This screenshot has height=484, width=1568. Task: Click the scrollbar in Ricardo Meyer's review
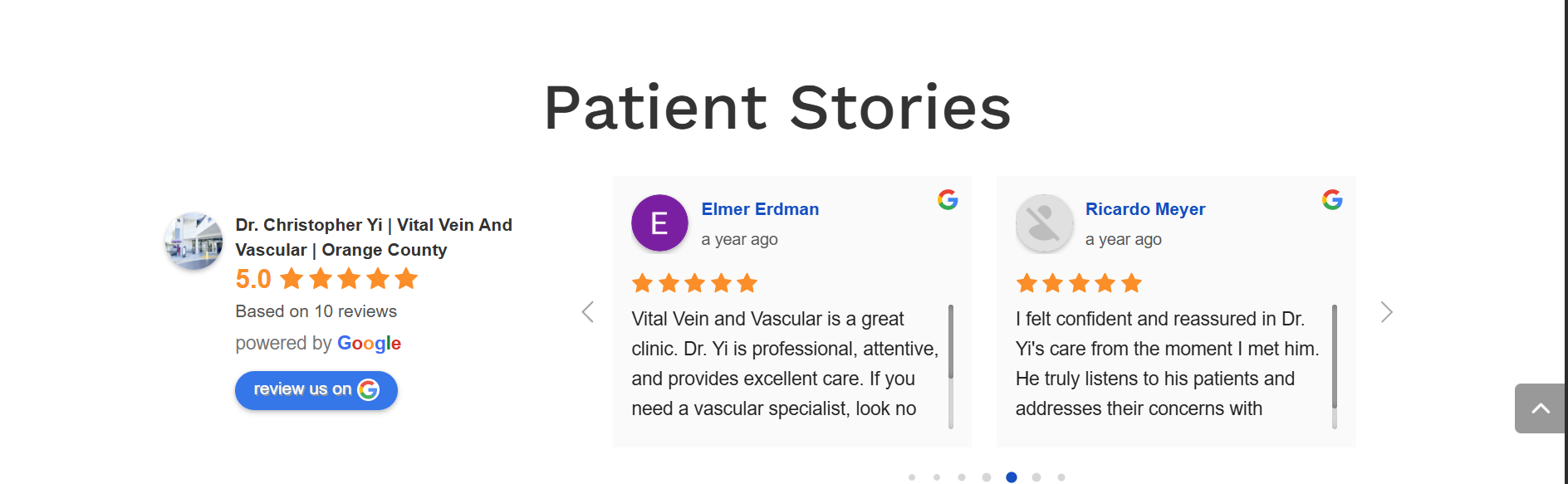point(1335,355)
